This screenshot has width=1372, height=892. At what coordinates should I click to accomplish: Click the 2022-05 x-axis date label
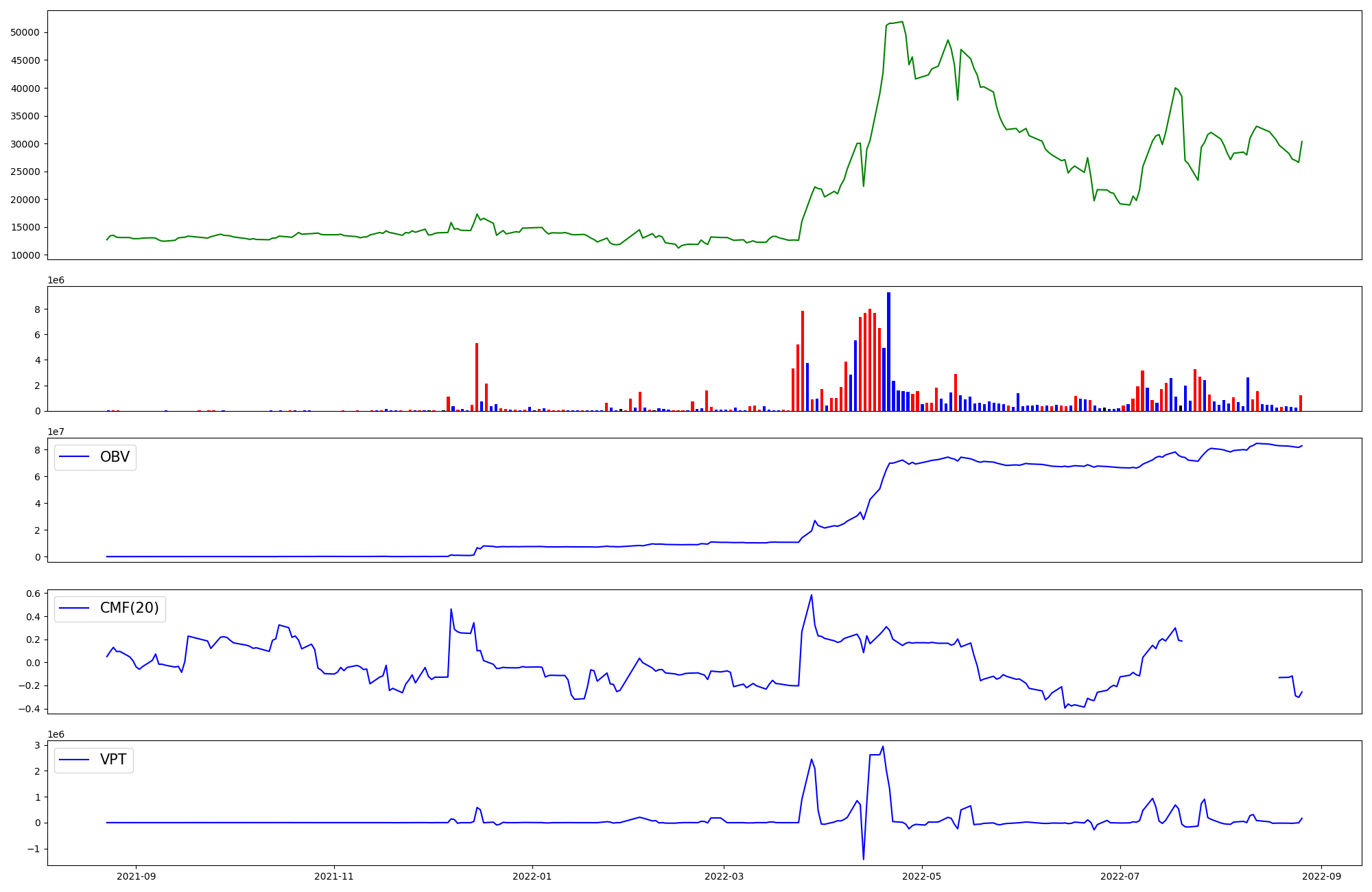click(922, 876)
